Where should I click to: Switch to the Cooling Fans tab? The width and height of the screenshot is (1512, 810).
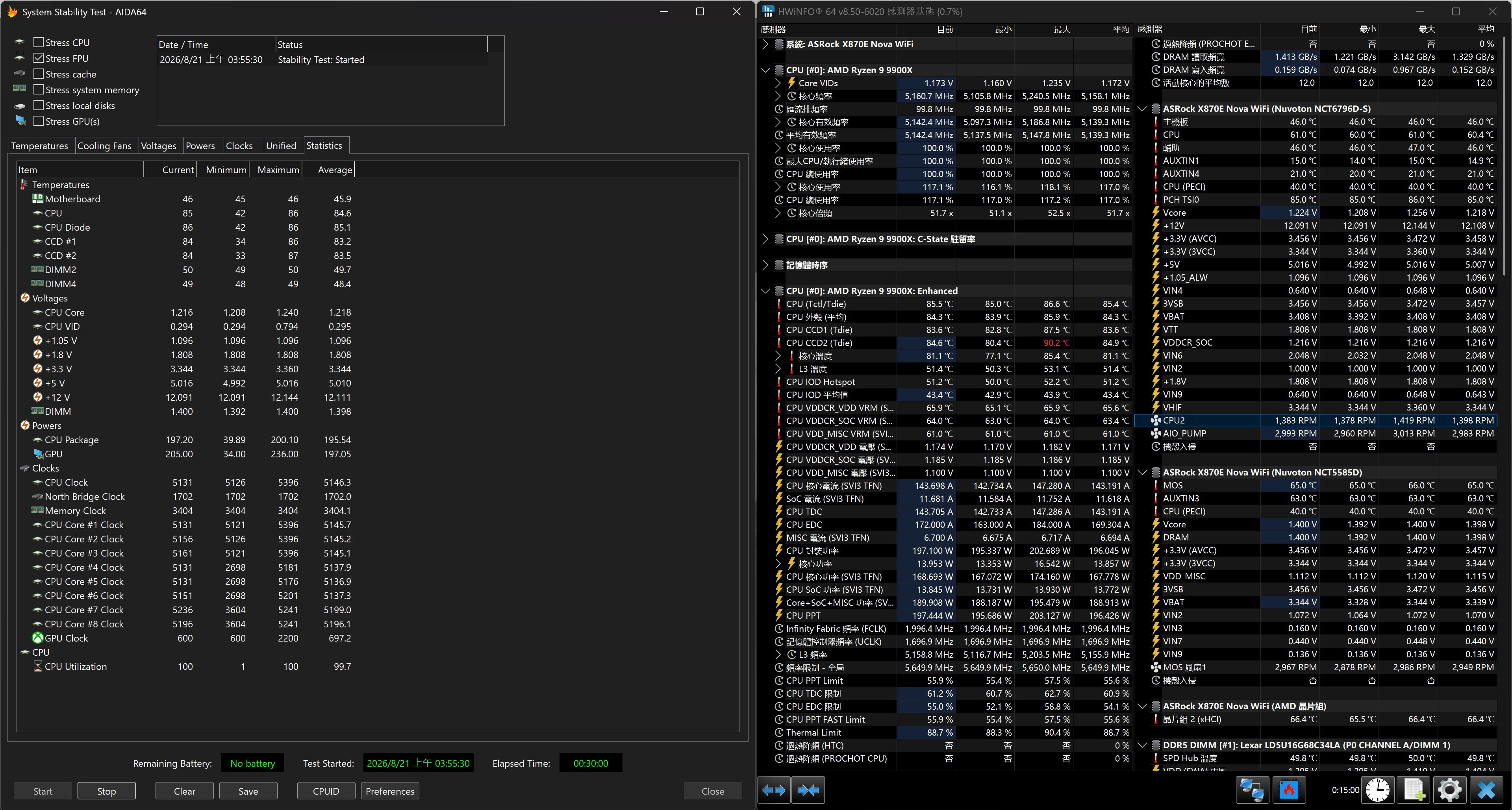[x=104, y=146]
